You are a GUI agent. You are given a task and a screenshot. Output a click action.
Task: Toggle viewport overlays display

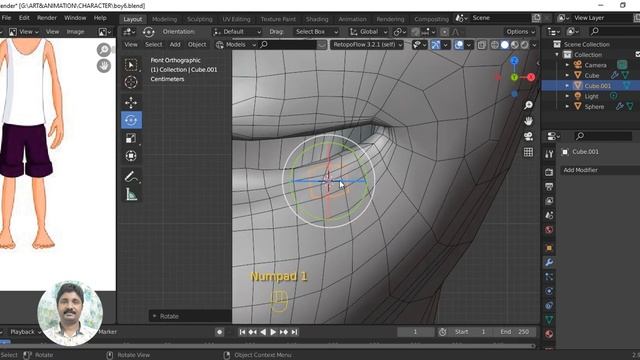point(459,44)
